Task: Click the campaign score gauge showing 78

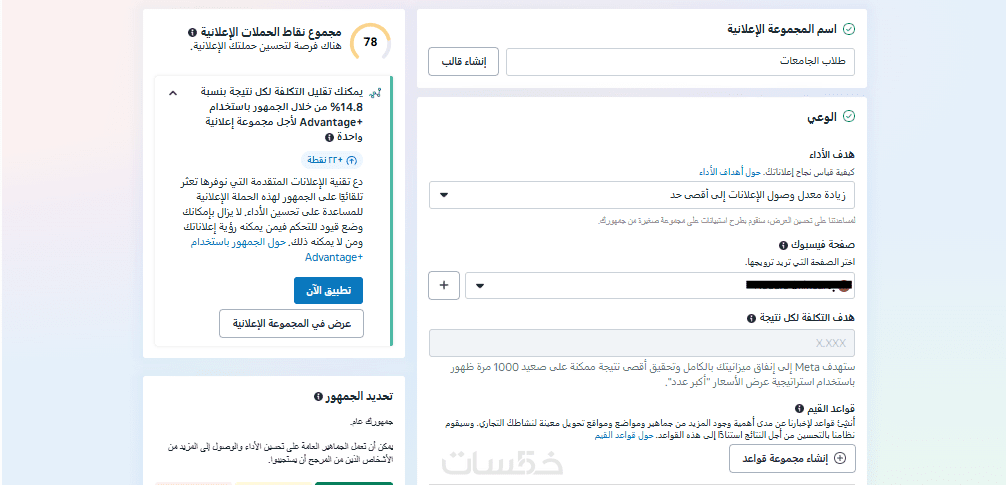Action: [x=371, y=42]
